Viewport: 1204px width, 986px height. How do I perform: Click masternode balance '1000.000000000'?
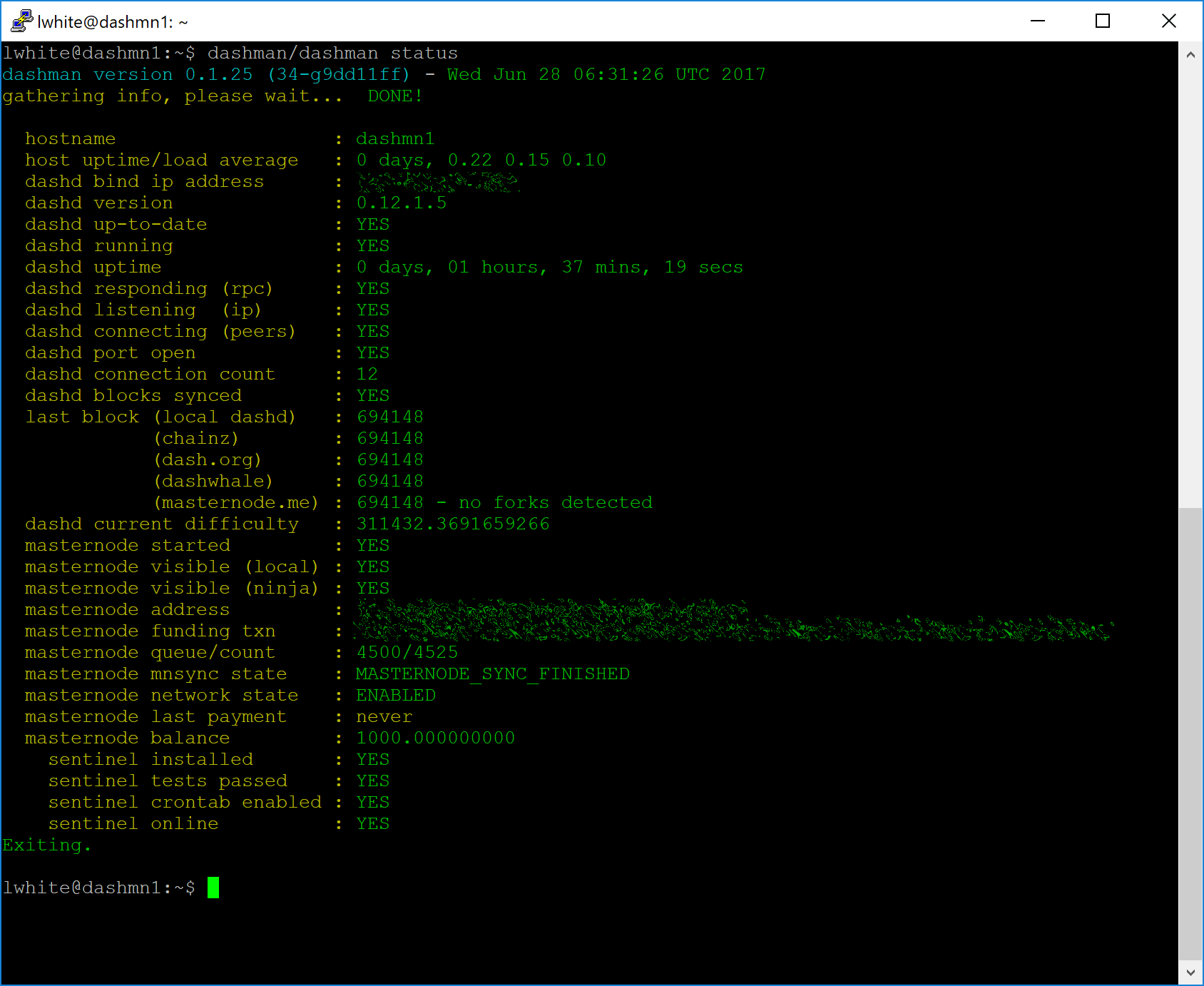(435, 738)
